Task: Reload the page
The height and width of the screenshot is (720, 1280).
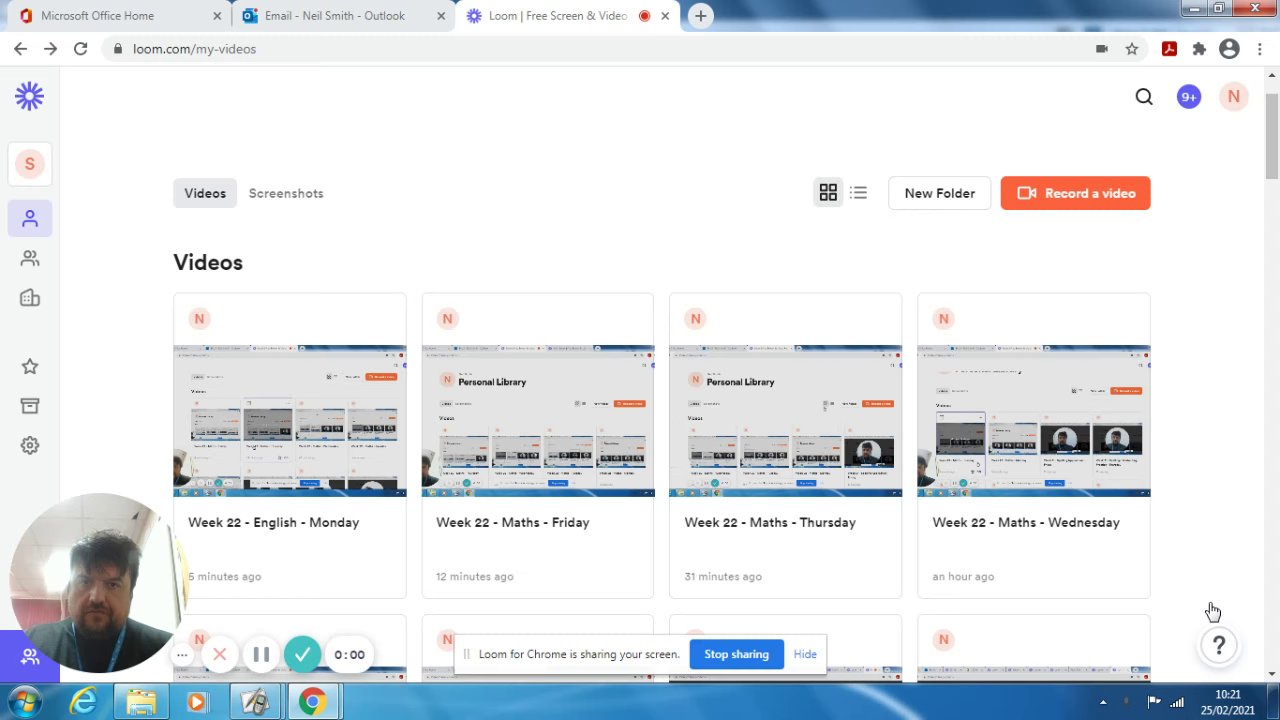Action: click(x=80, y=48)
